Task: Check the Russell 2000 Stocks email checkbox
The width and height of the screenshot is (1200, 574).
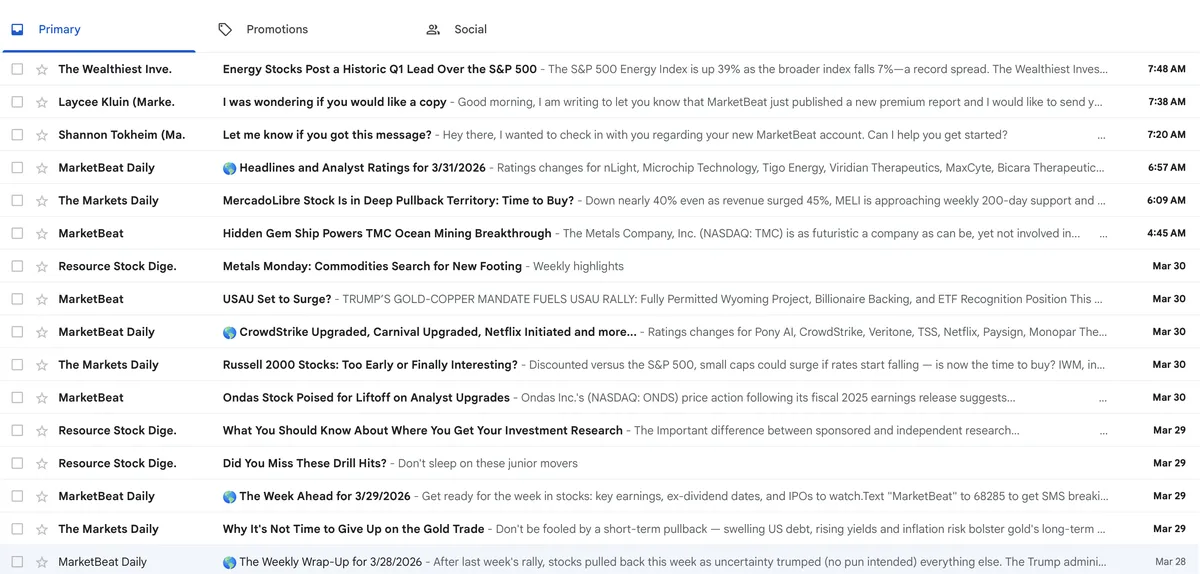Action: click(x=17, y=365)
